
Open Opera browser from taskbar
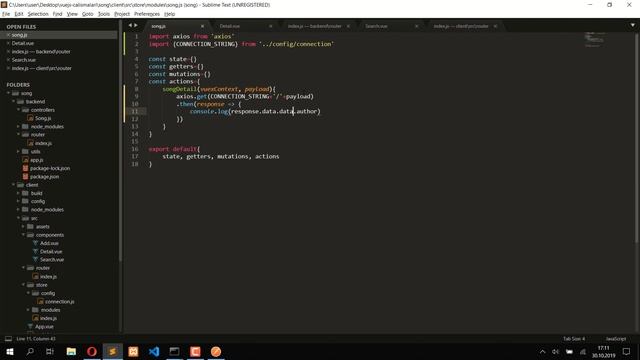coord(92,351)
